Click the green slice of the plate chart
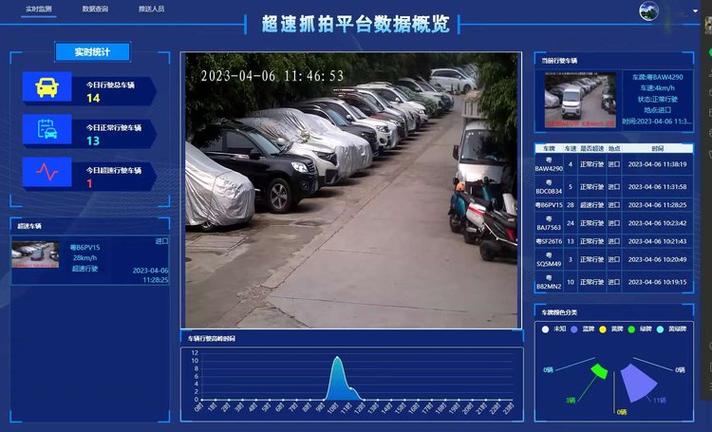Image resolution: width=712 pixels, height=432 pixels. click(600, 371)
